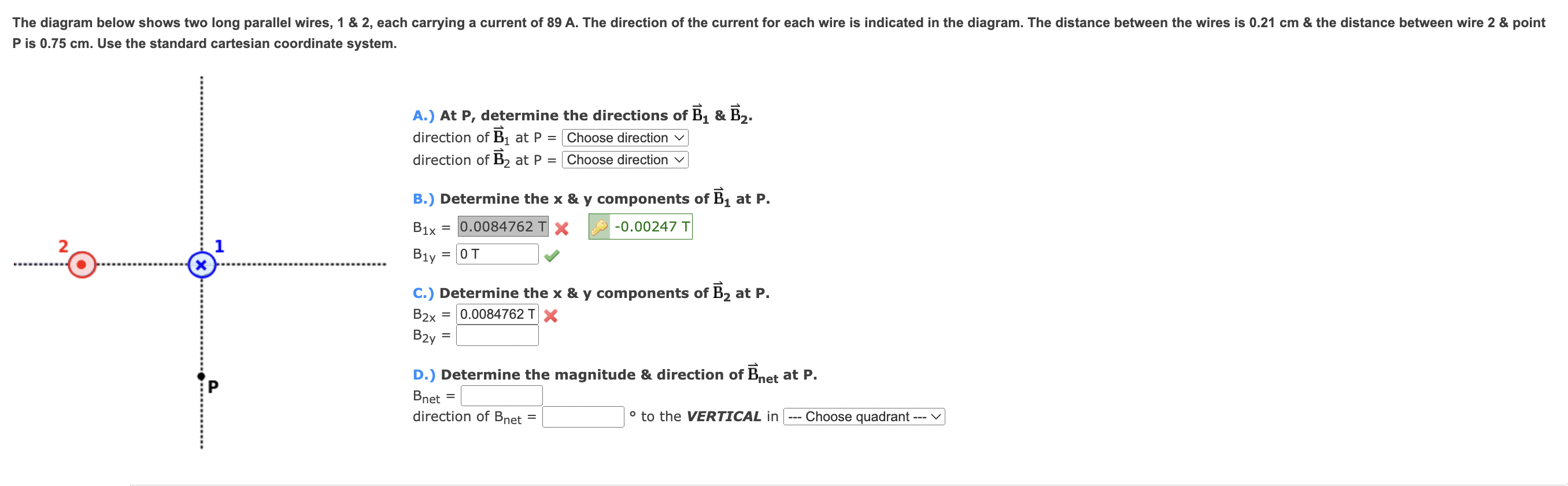Click the B1x field showing 0.0084762 T
1568x486 pixels.
502,227
